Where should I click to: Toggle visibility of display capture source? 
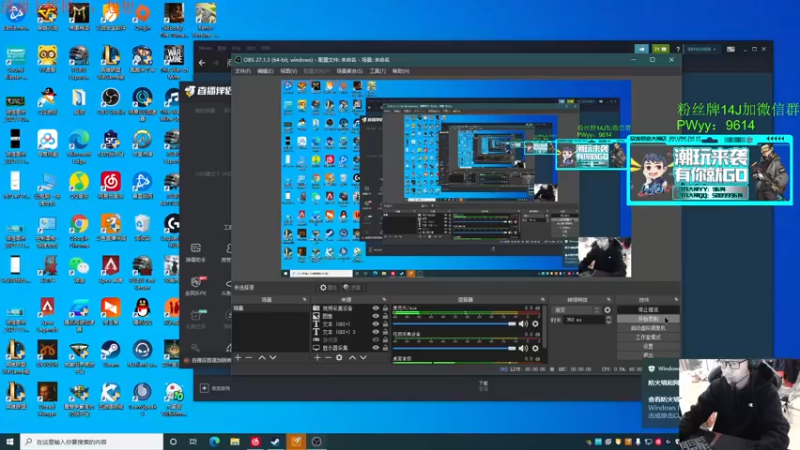(x=376, y=347)
